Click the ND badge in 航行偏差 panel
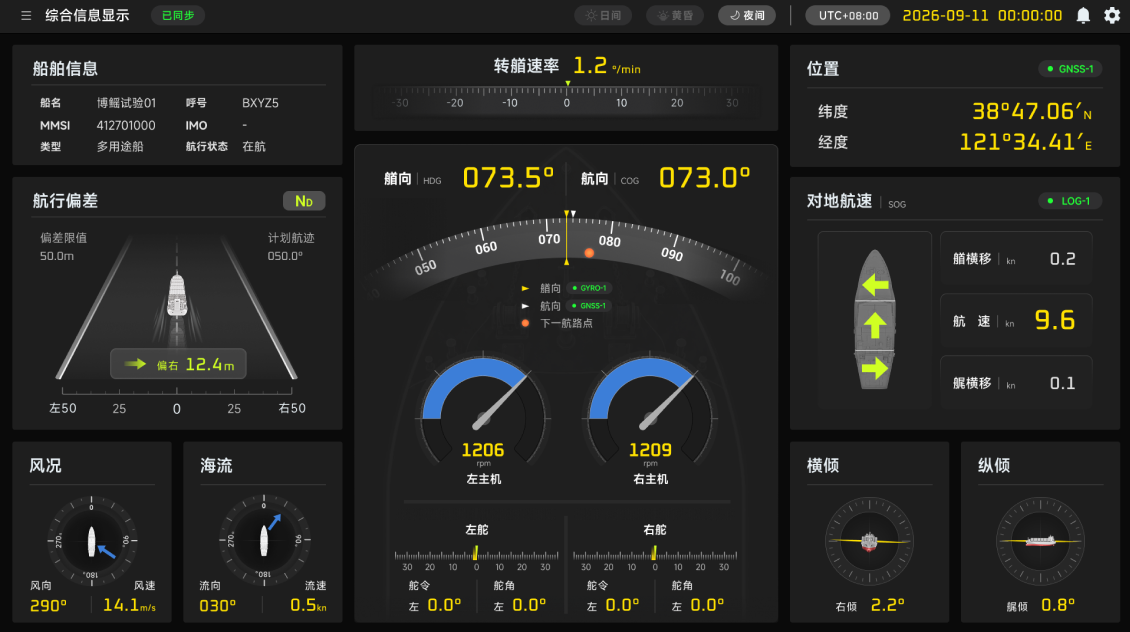Viewport: 1130px width, 632px height. (303, 201)
